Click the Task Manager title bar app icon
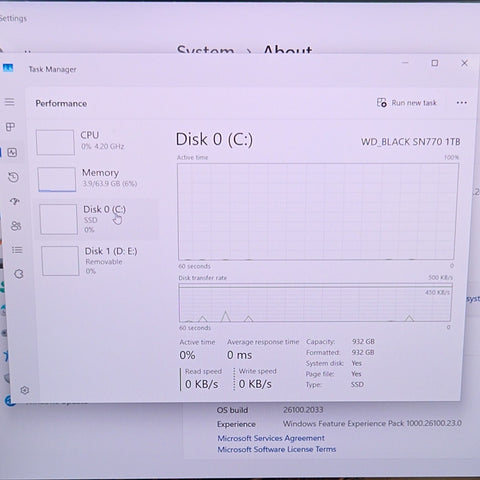Screen dimensions: 480x480 coord(8,68)
